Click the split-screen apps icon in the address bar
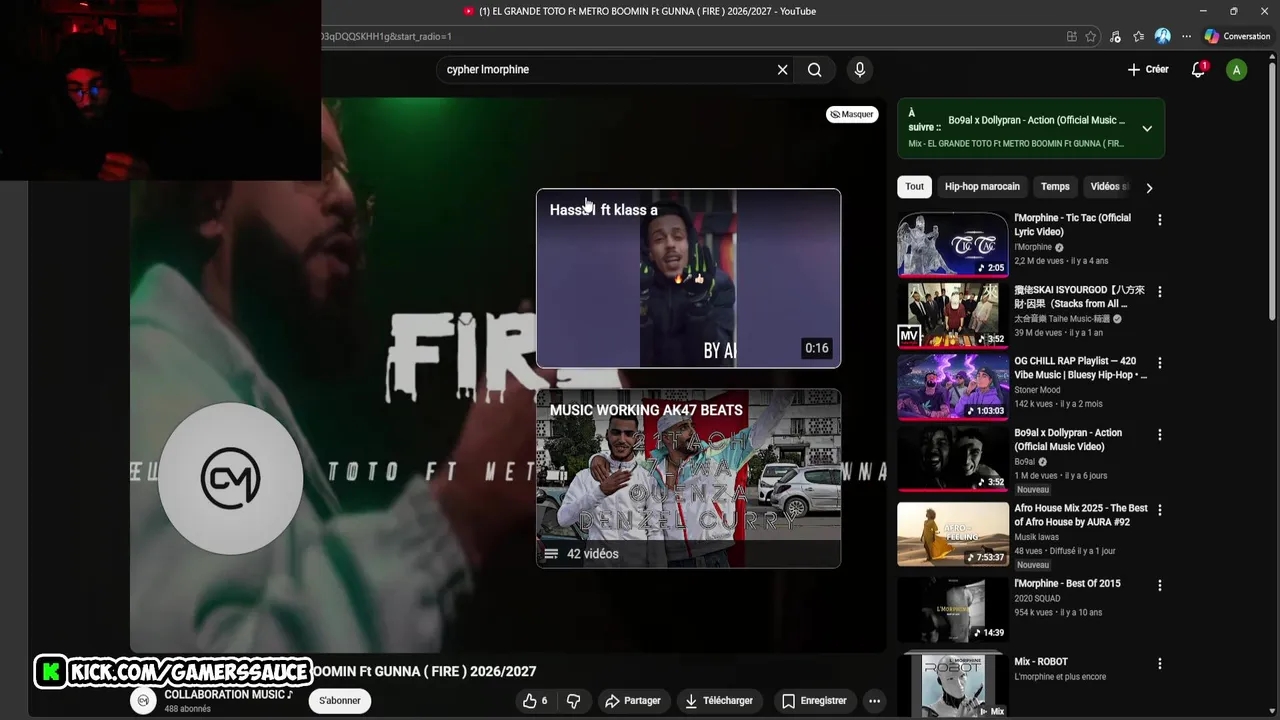The width and height of the screenshot is (1280, 720). (1072, 36)
